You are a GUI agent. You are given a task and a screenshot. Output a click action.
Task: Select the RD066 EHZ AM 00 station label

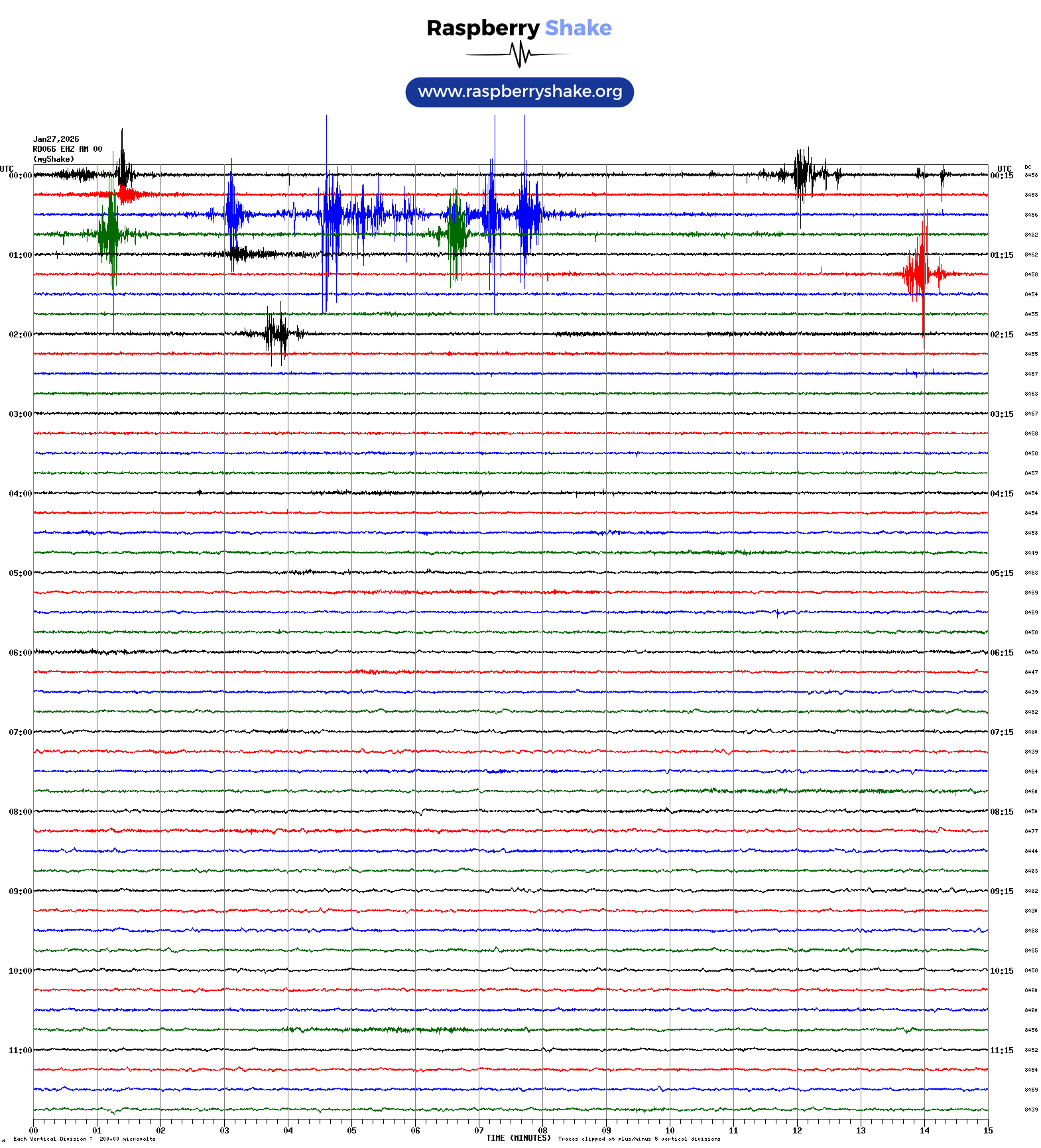click(x=68, y=149)
